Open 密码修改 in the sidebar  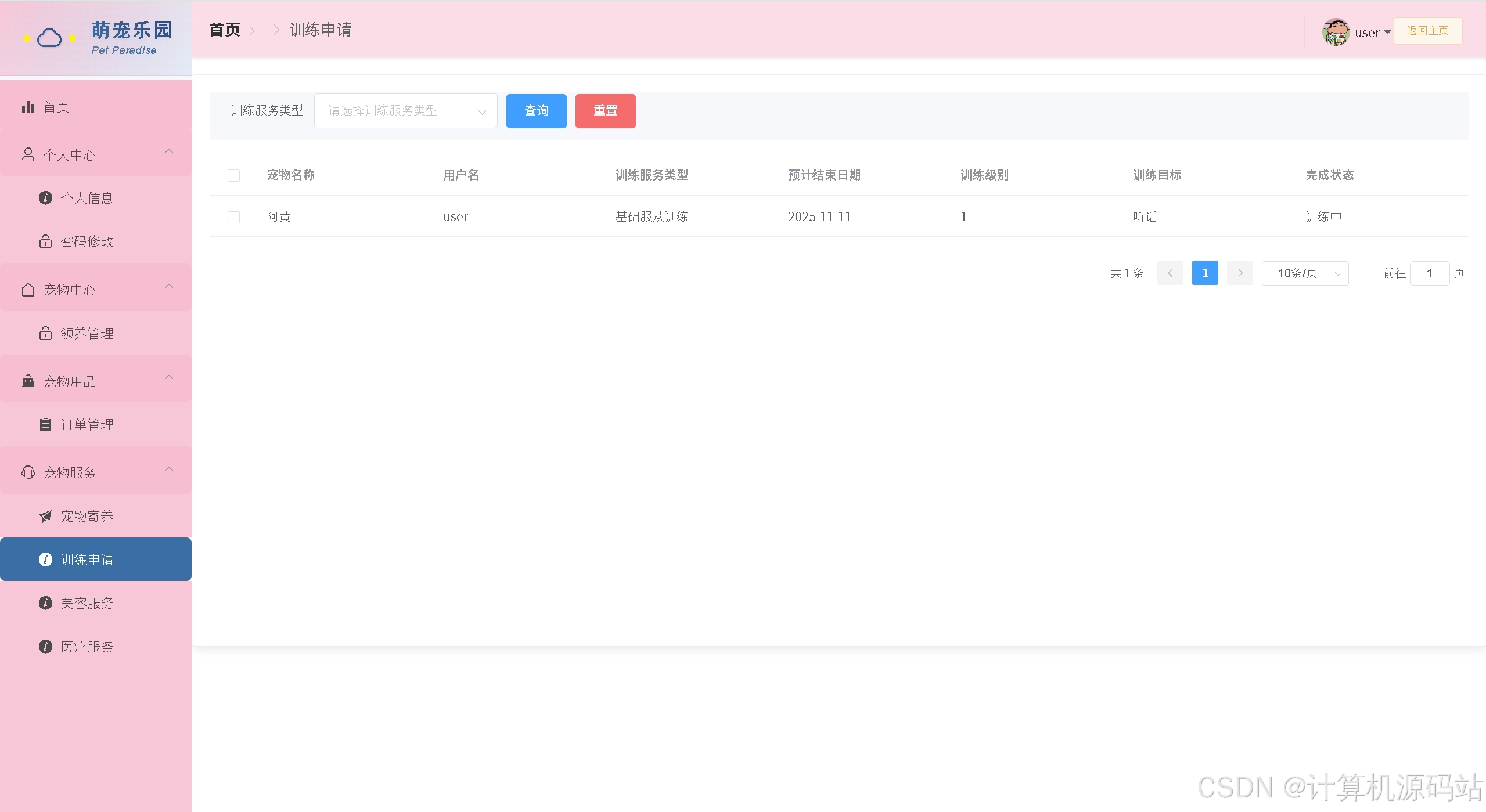(x=96, y=241)
